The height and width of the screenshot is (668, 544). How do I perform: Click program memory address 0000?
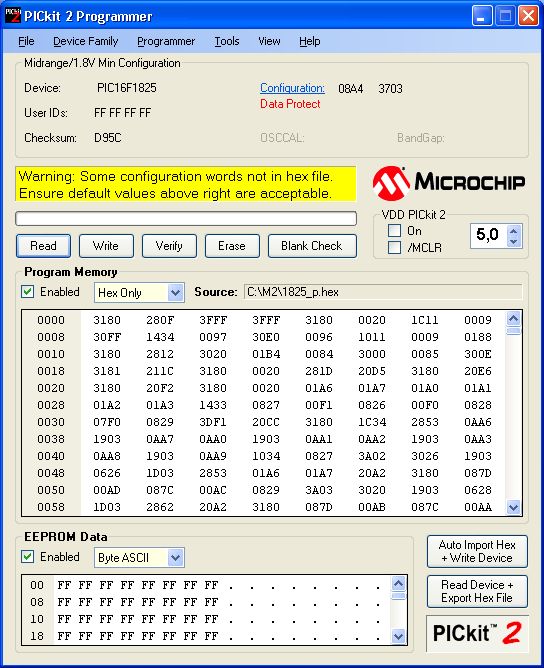[x=51, y=320]
